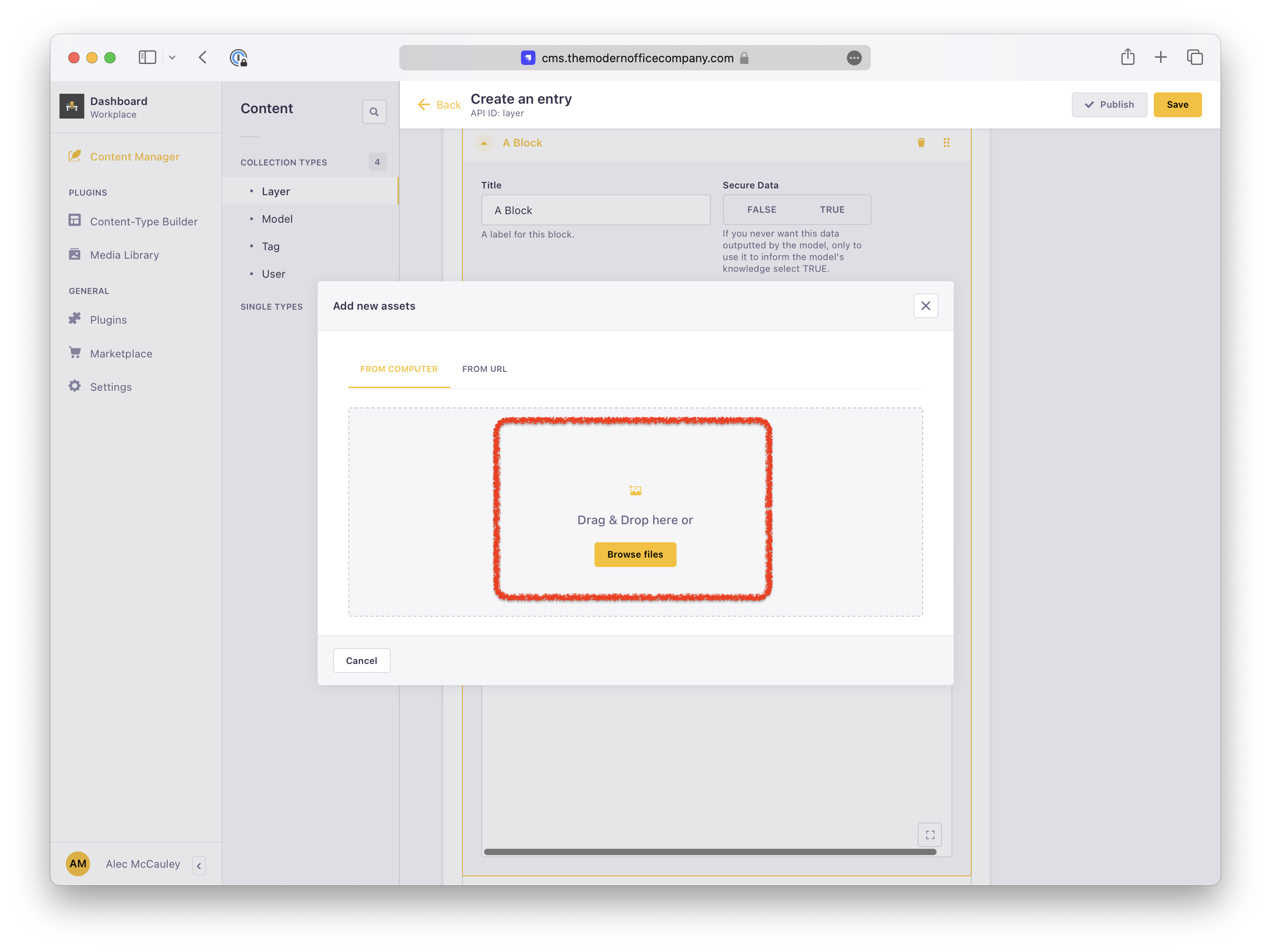The width and height of the screenshot is (1271, 952).
Task: Set Secure Data to TRUE
Action: 832,210
